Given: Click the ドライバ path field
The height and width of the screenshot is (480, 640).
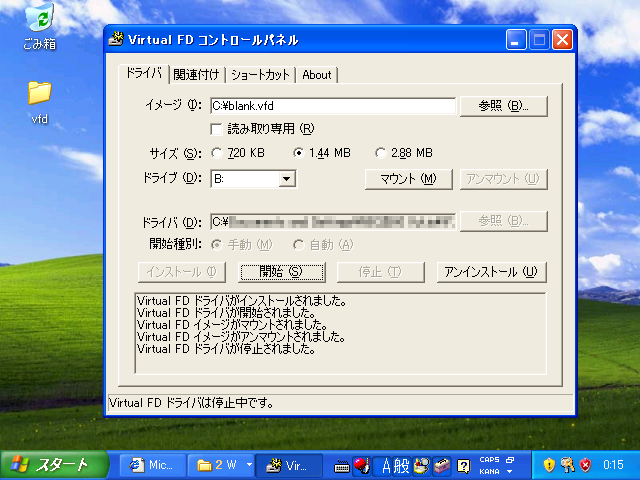Looking at the screenshot, I should click(x=333, y=222).
